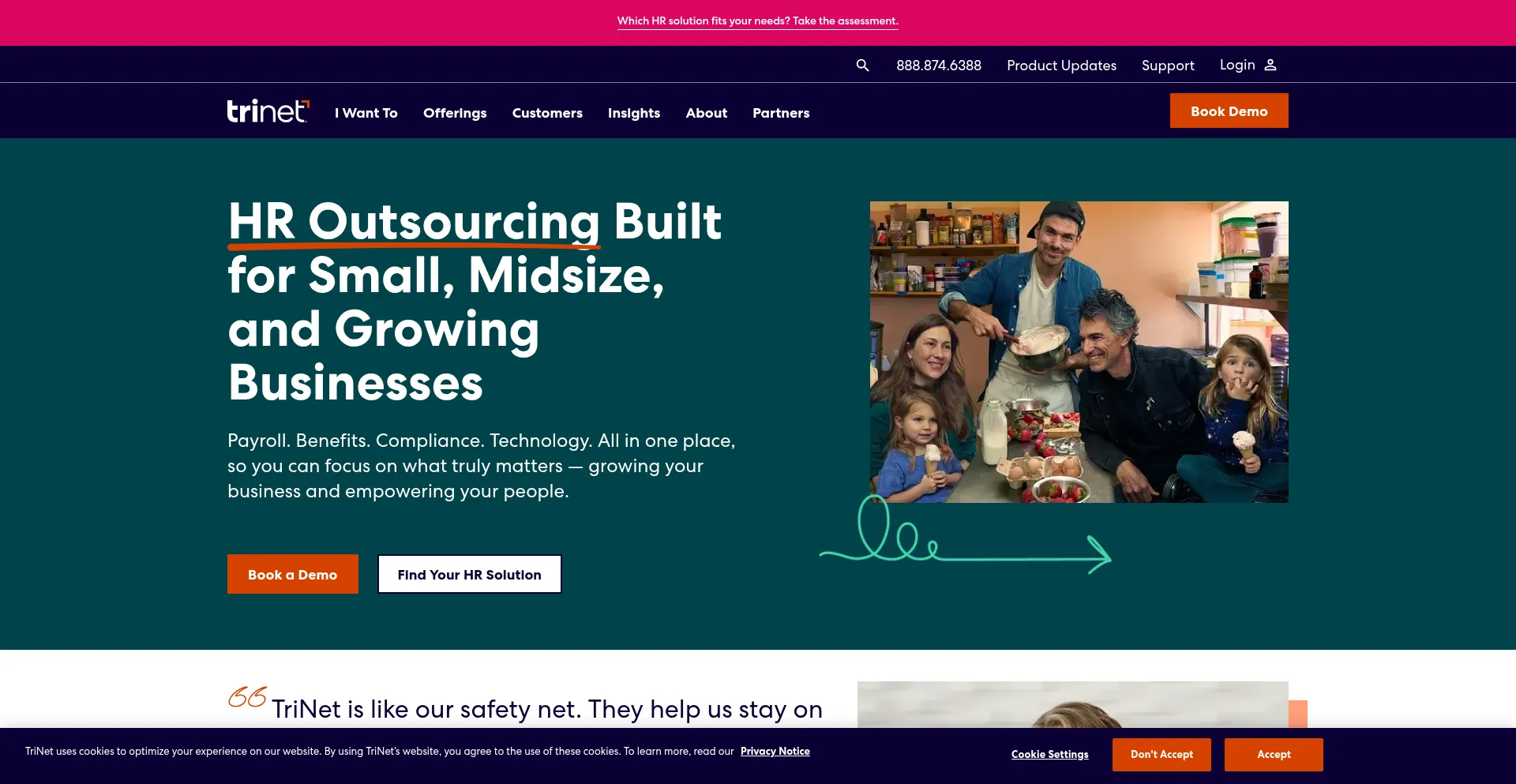Click the Login user profile icon
The width and height of the screenshot is (1516, 784).
click(1270, 65)
